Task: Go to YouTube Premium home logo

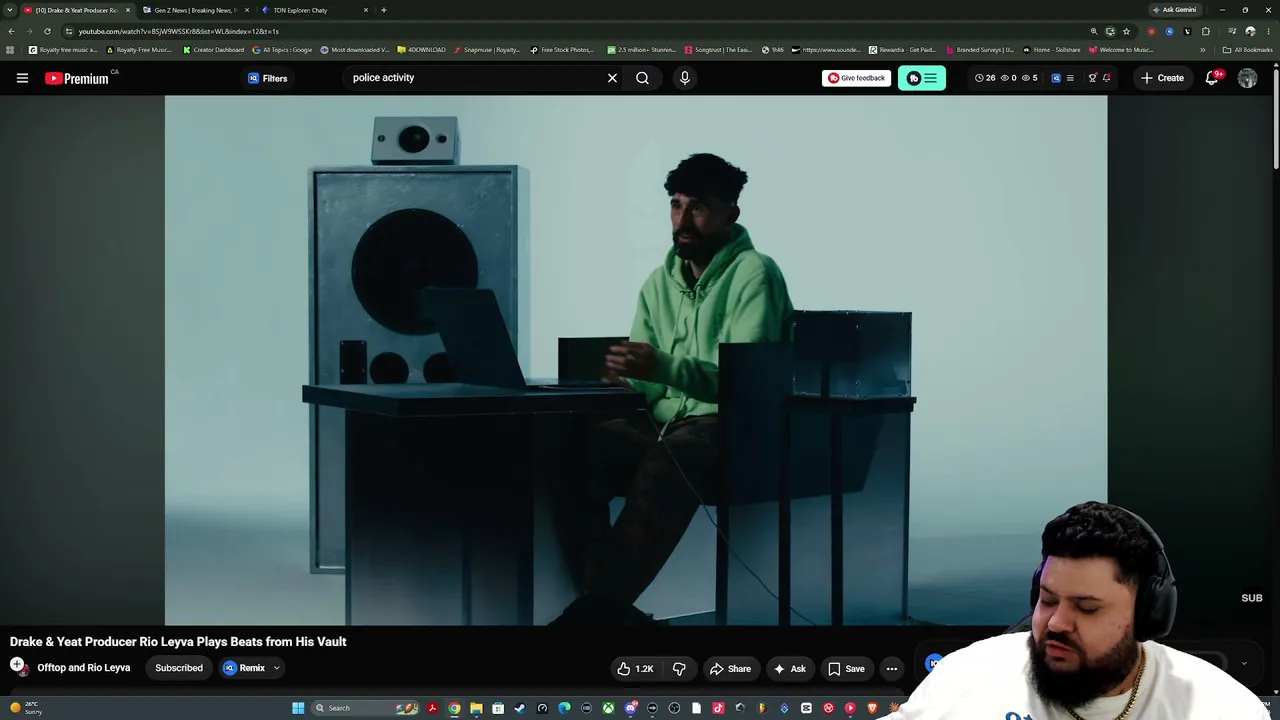Action: pyautogui.click(x=77, y=78)
